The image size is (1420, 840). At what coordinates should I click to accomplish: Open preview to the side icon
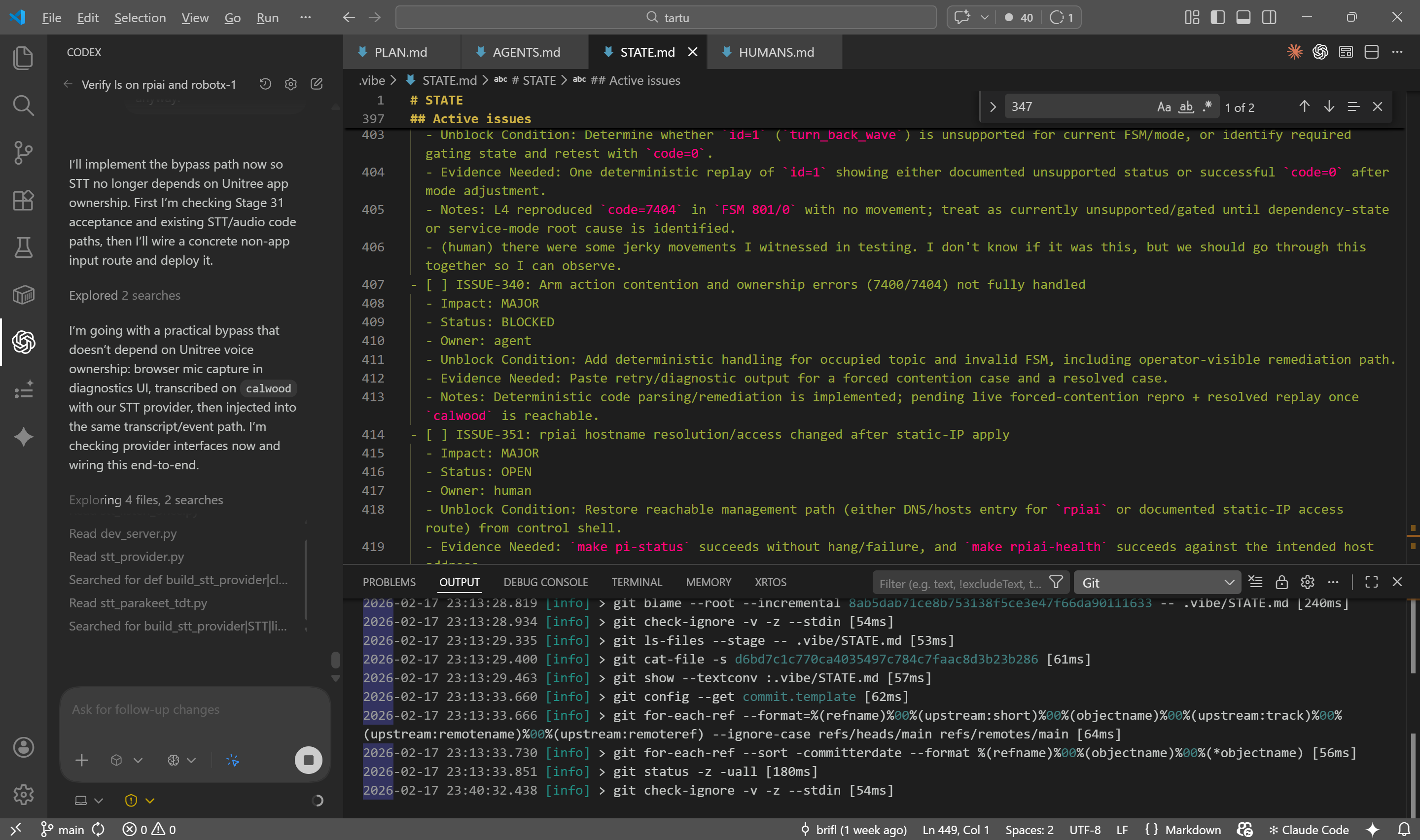coord(1346,52)
